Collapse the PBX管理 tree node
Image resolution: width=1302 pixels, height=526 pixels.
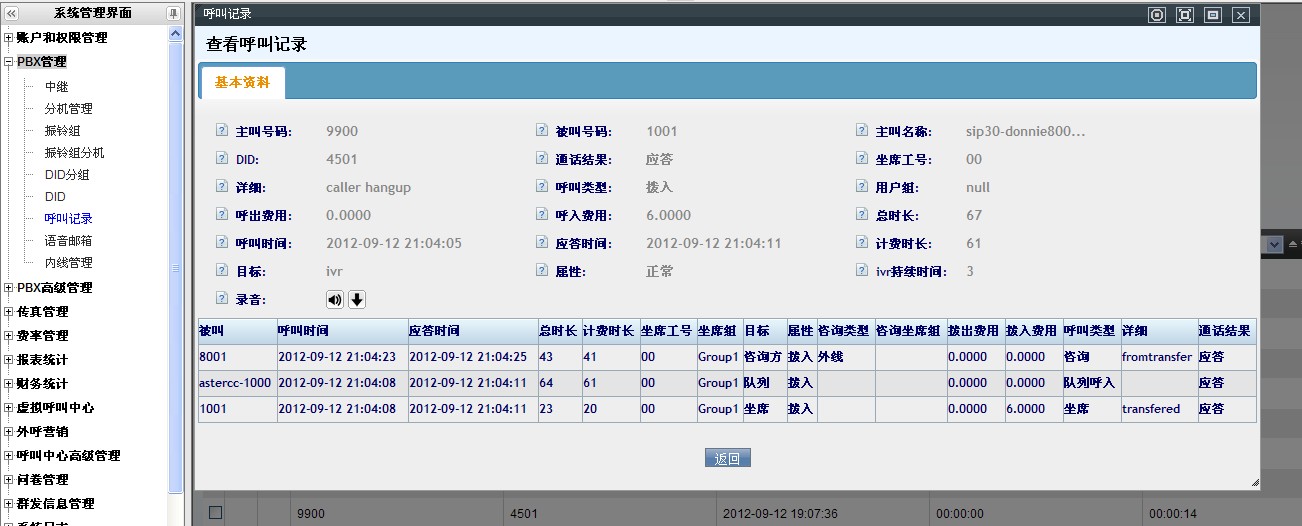[9, 62]
